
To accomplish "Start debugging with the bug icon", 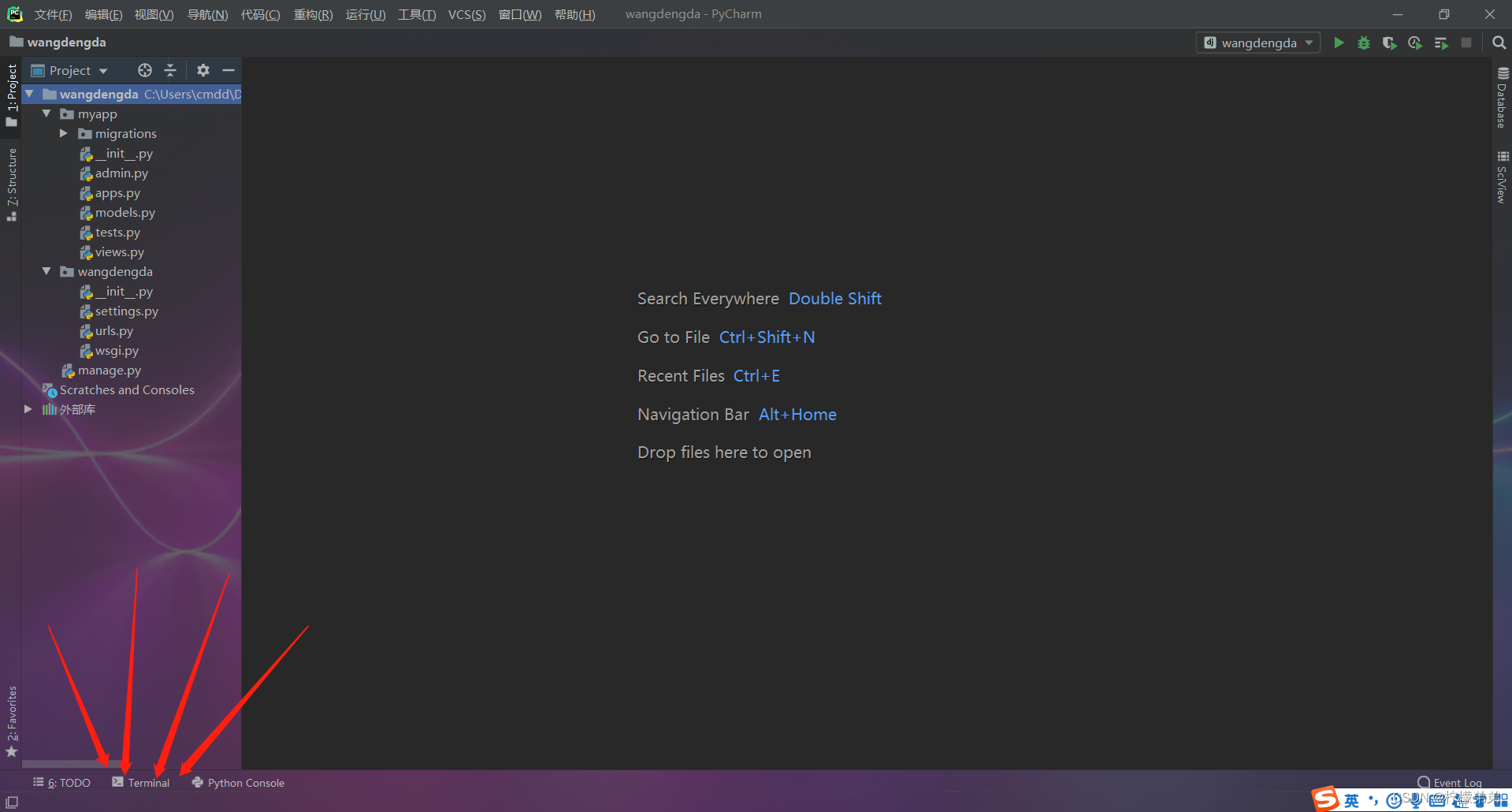I will (1364, 43).
